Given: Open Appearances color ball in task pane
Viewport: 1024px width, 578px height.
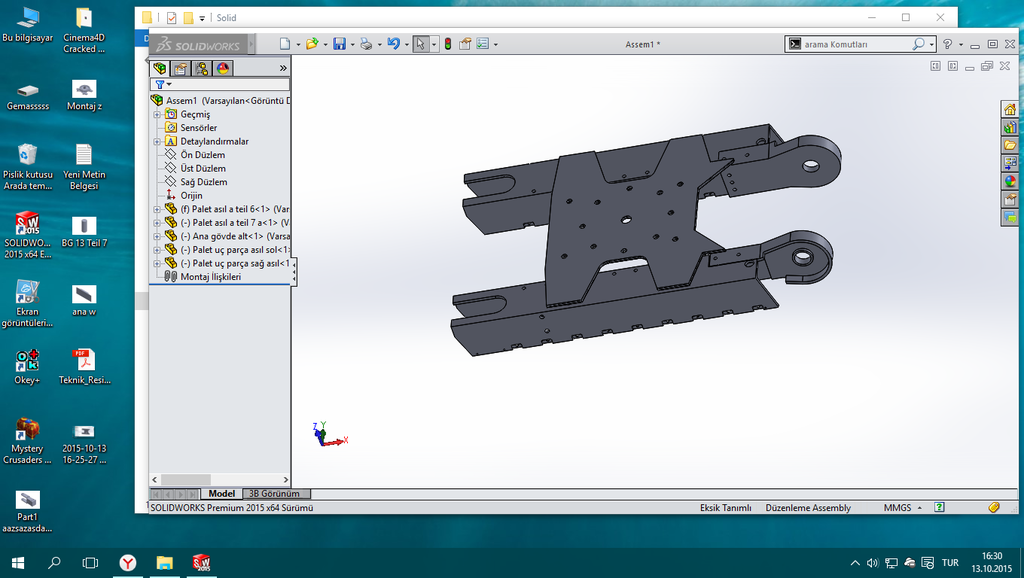Looking at the screenshot, I should 1010,181.
